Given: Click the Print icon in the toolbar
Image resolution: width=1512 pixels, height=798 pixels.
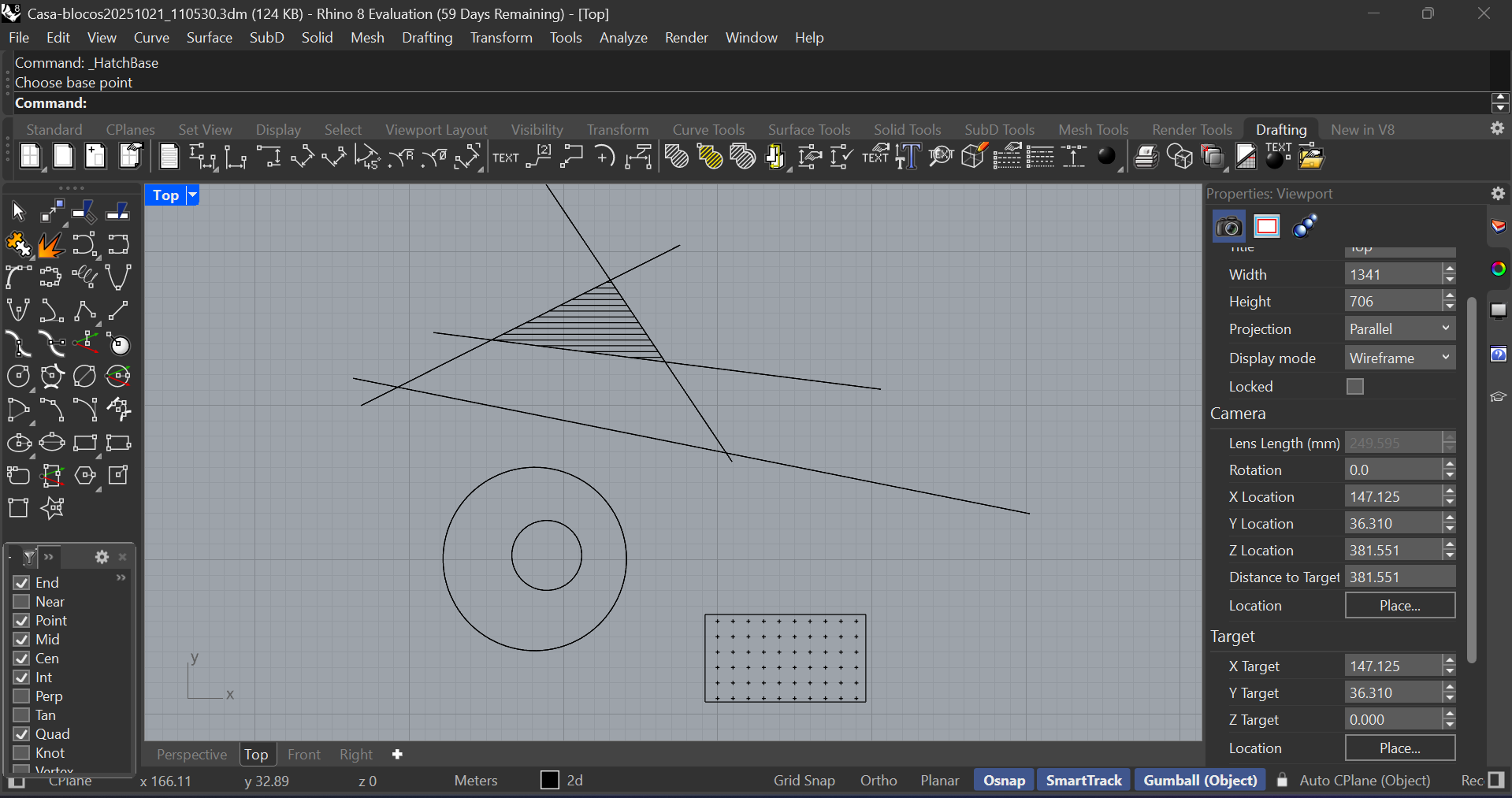Looking at the screenshot, I should coord(1145,158).
